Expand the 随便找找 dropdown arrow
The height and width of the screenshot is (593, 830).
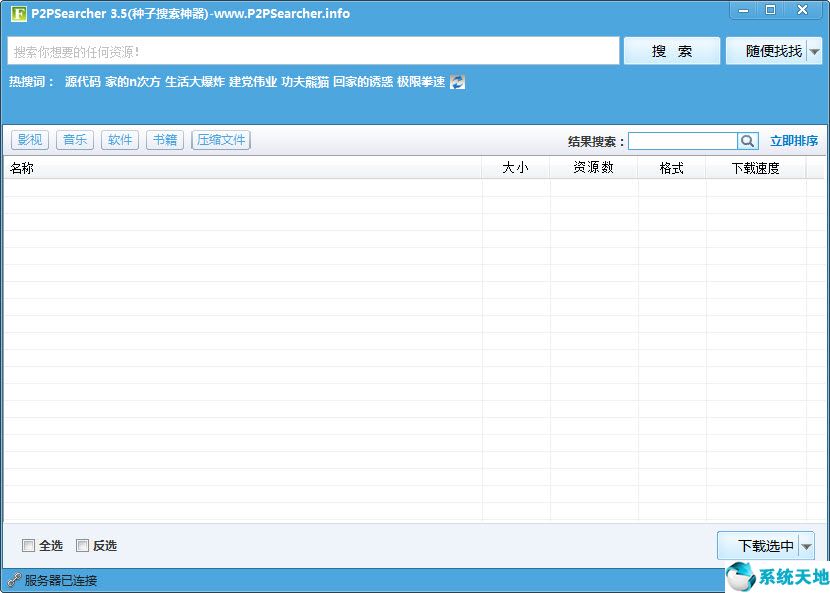(x=815, y=51)
